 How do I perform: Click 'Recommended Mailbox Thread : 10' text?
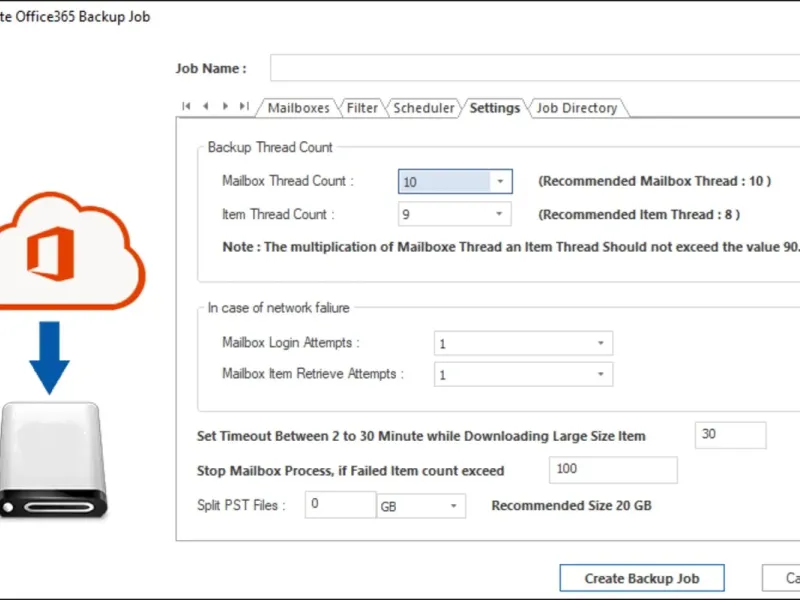pyautogui.click(x=655, y=181)
